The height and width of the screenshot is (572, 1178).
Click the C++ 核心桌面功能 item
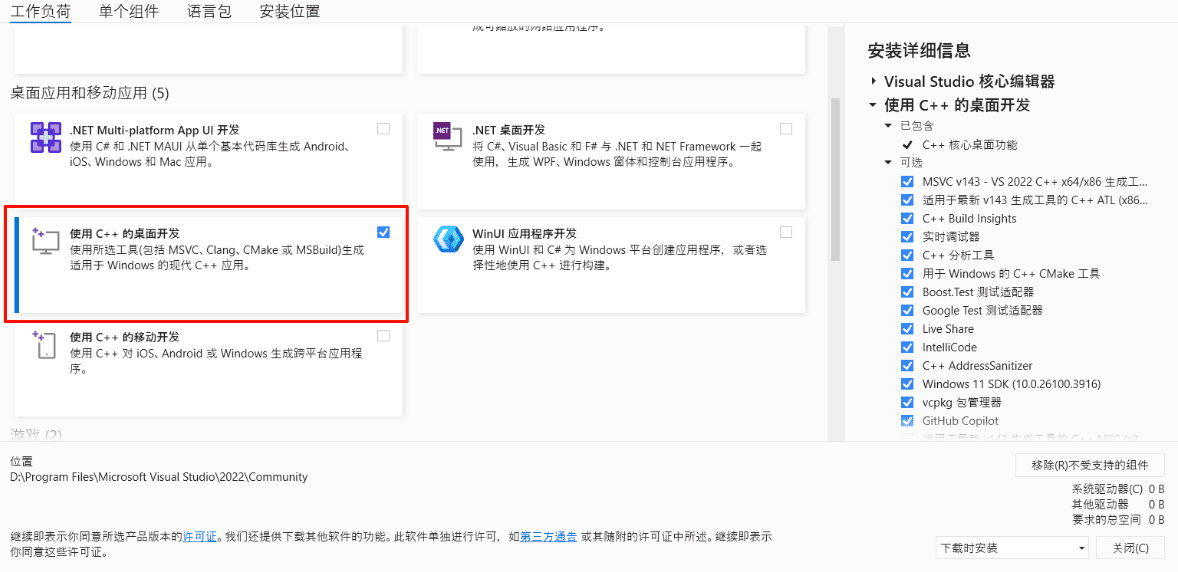click(970, 144)
